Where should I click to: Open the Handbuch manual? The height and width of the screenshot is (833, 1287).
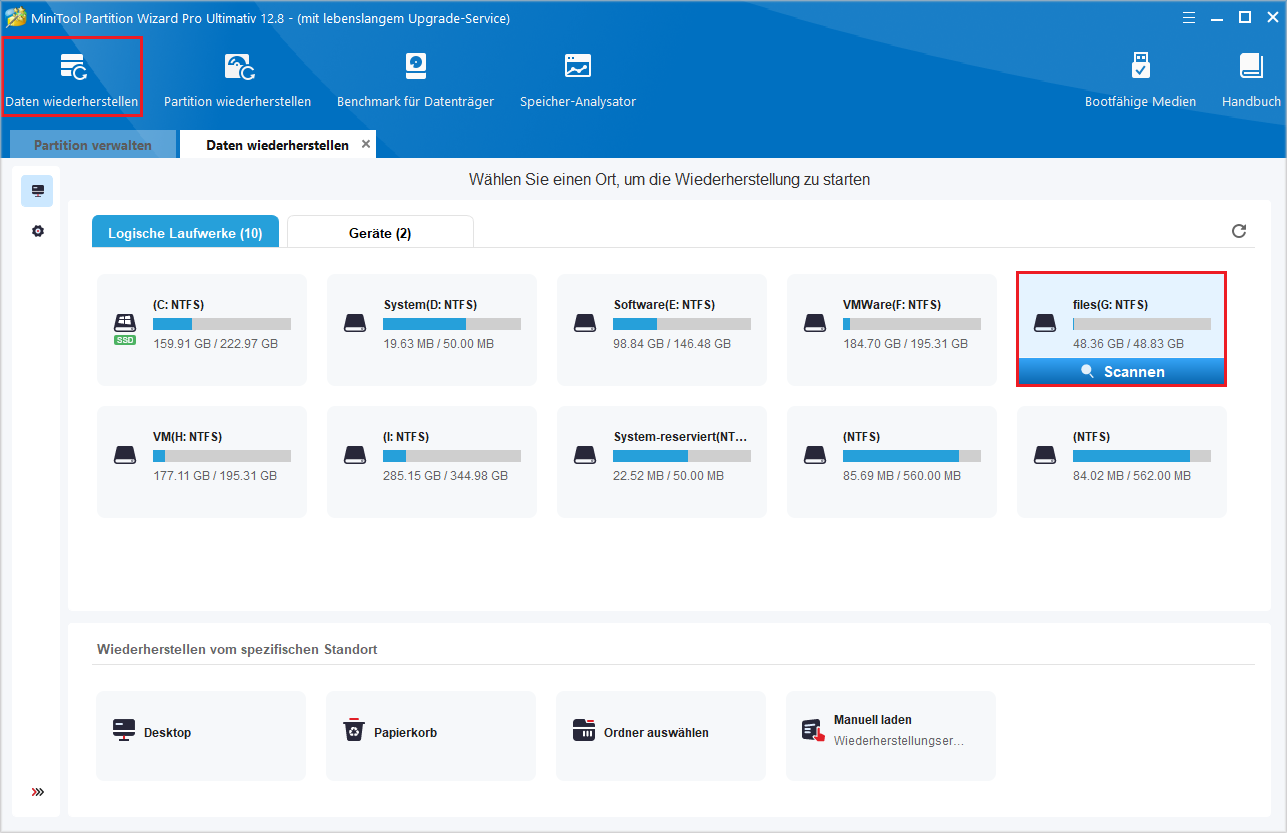[1251, 80]
